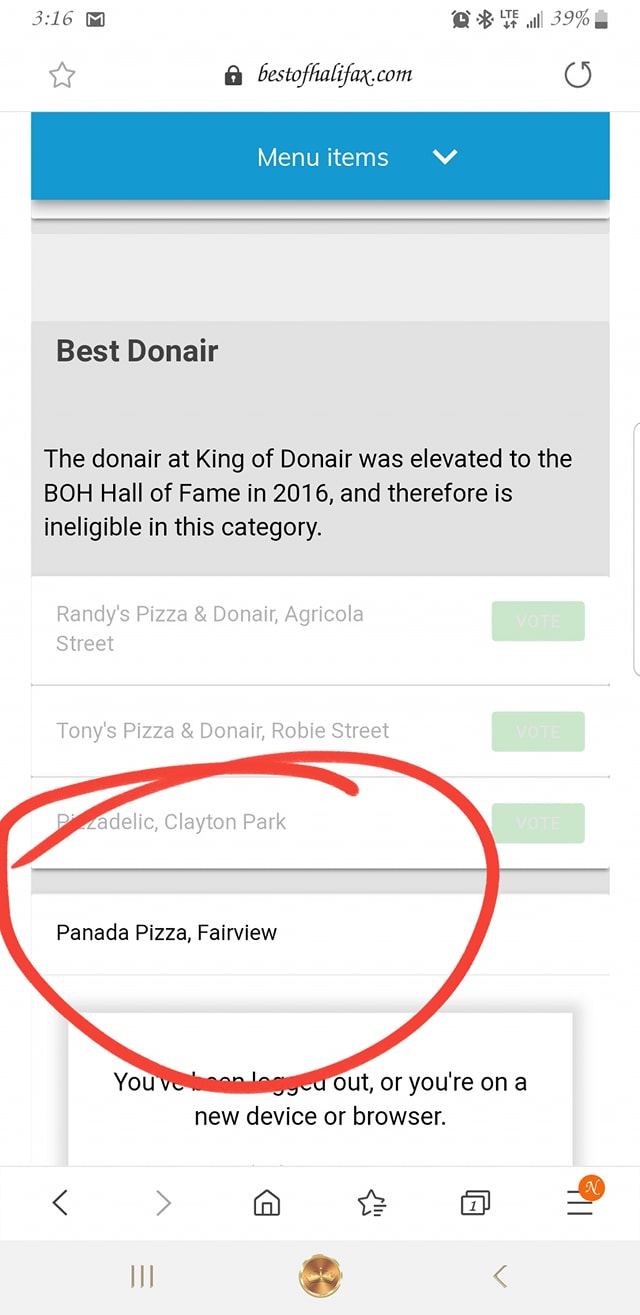This screenshot has width=640, height=1315.
Task: Open the browser home page icon
Action: (267, 1202)
